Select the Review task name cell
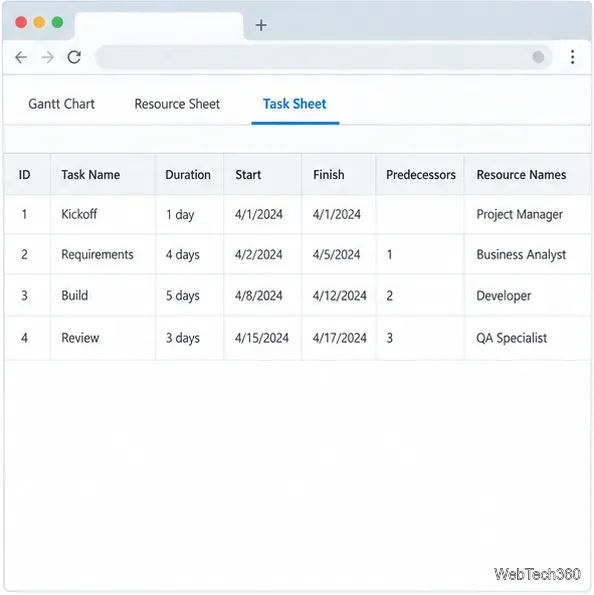The height and width of the screenshot is (595, 594). (x=102, y=338)
